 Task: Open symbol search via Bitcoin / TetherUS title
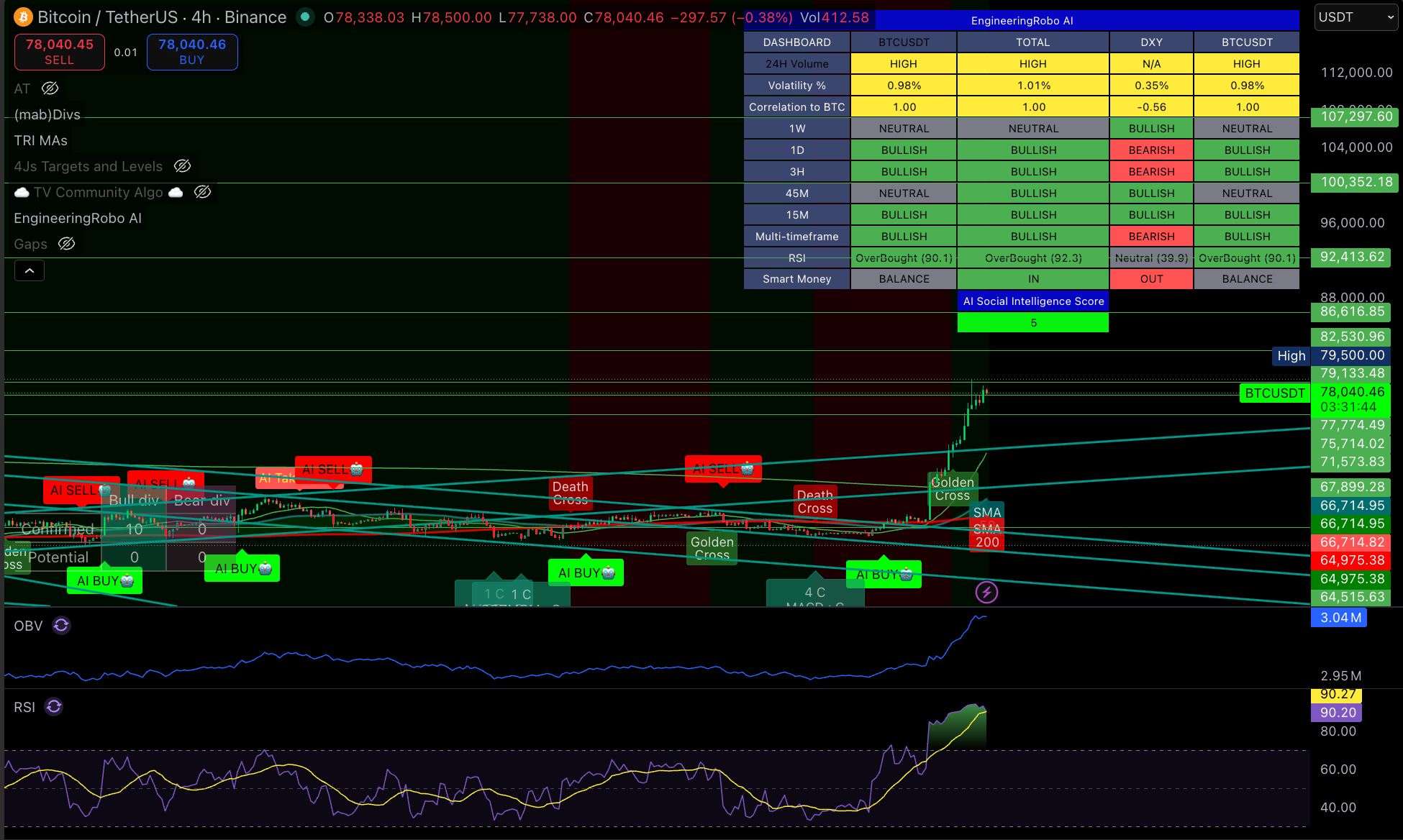click(x=162, y=17)
